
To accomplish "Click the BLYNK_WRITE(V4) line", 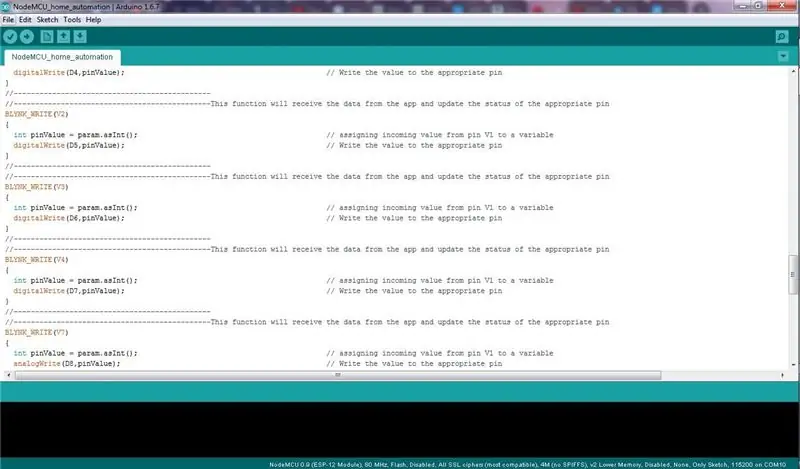I will (37, 260).
